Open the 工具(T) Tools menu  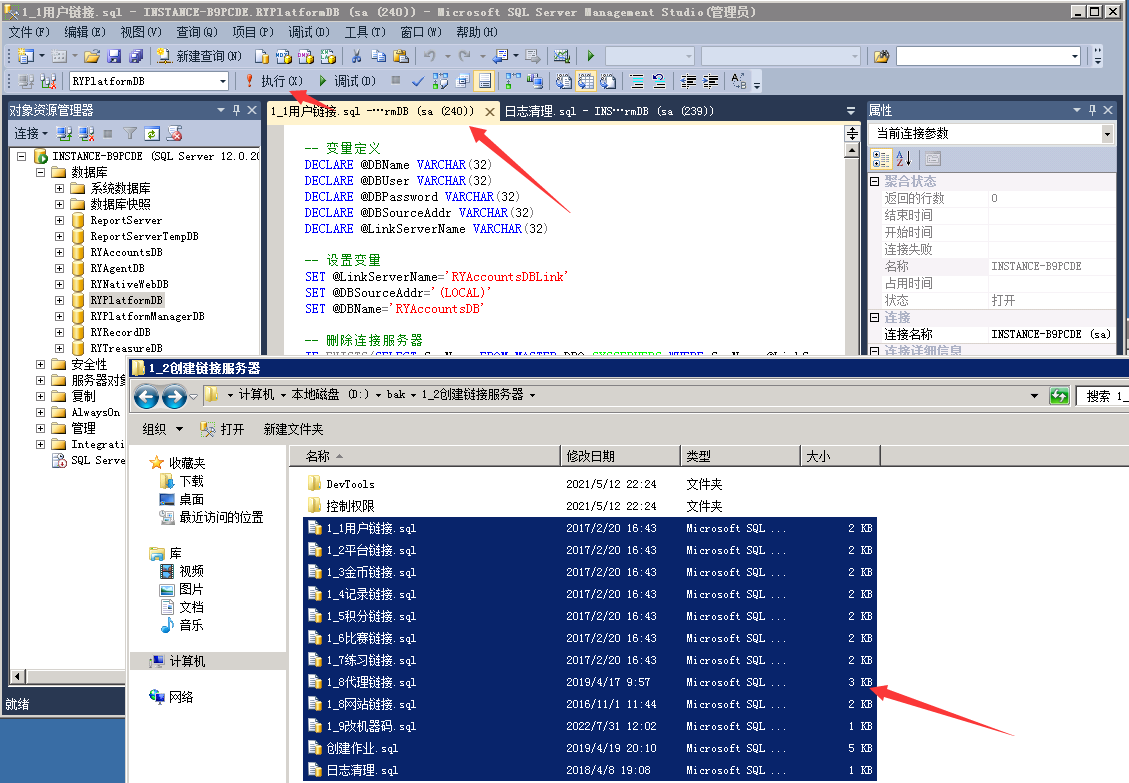pos(365,32)
